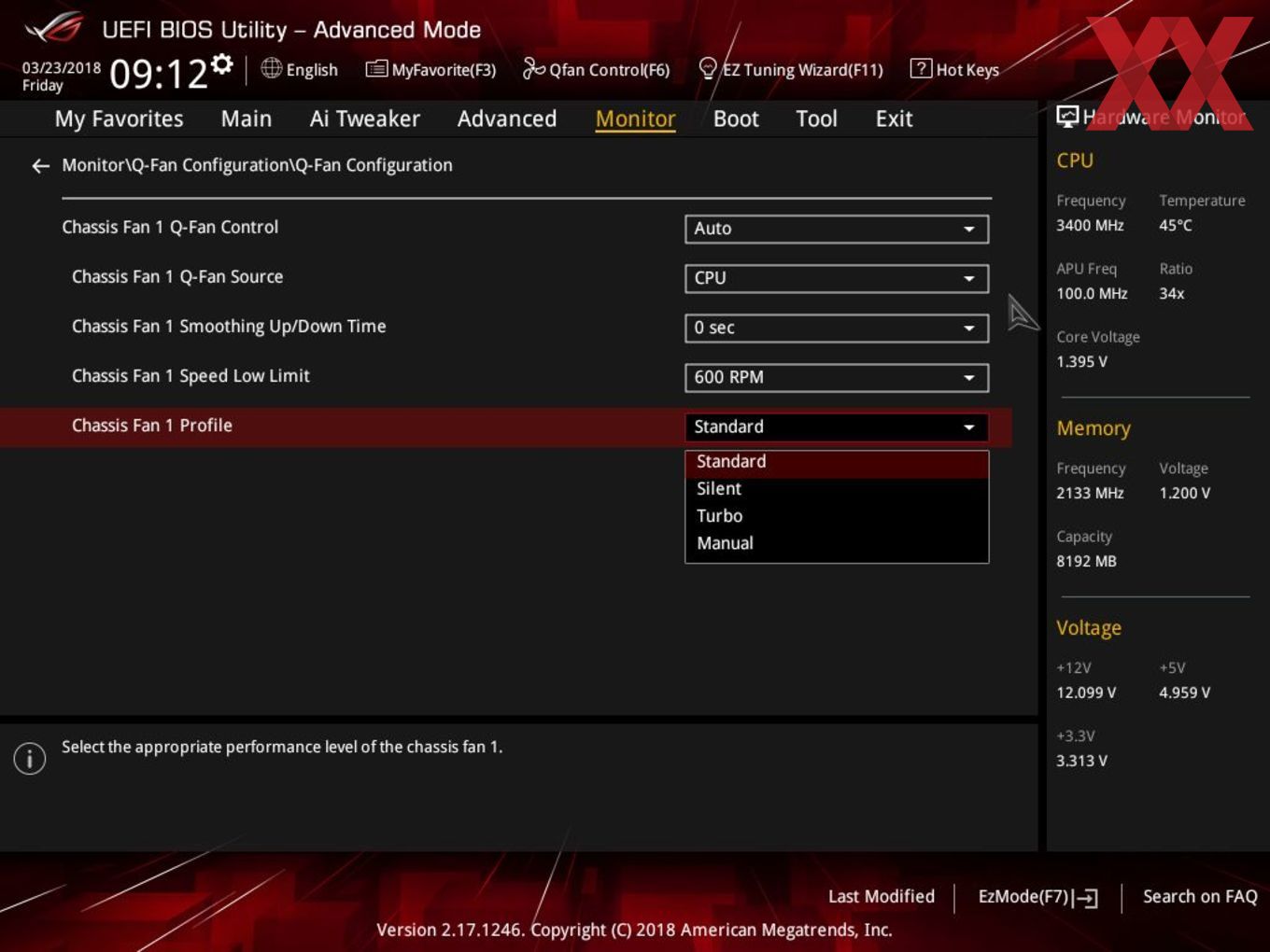Click the info icon beside help text
This screenshot has height=952, width=1270.
point(30,759)
